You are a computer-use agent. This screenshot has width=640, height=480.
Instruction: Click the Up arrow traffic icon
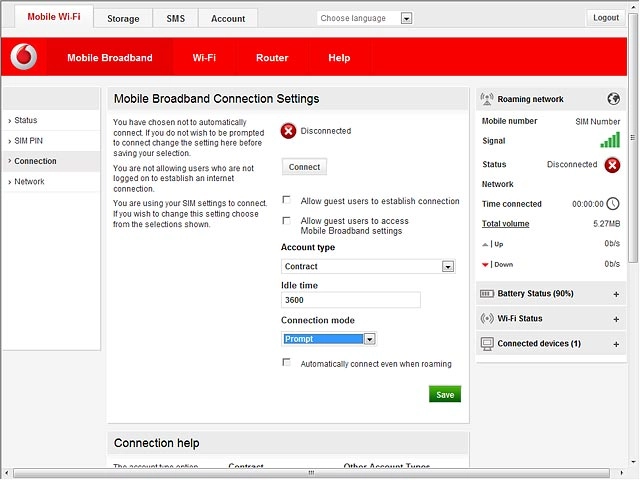coord(485,244)
